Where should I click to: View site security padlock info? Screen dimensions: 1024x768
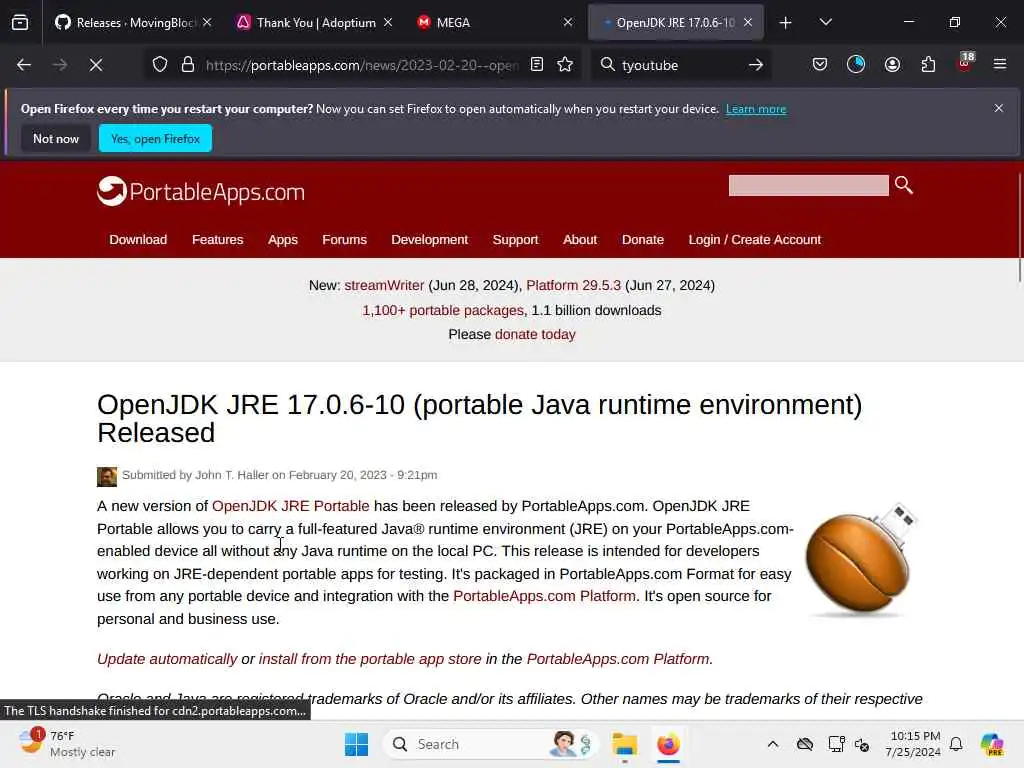click(188, 65)
